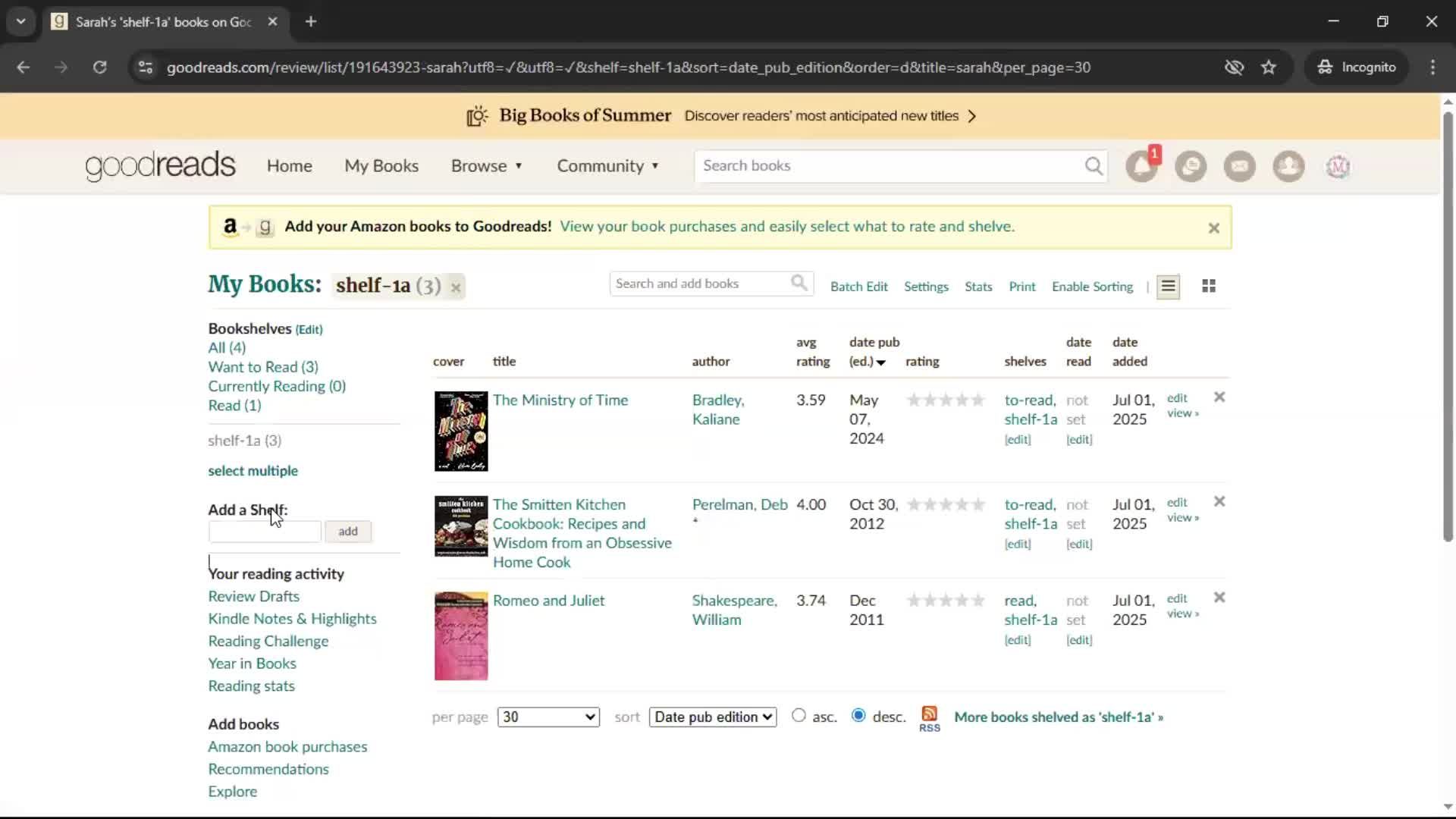Open Kindle Notes & Highlights
The image size is (1456, 819).
pos(292,619)
